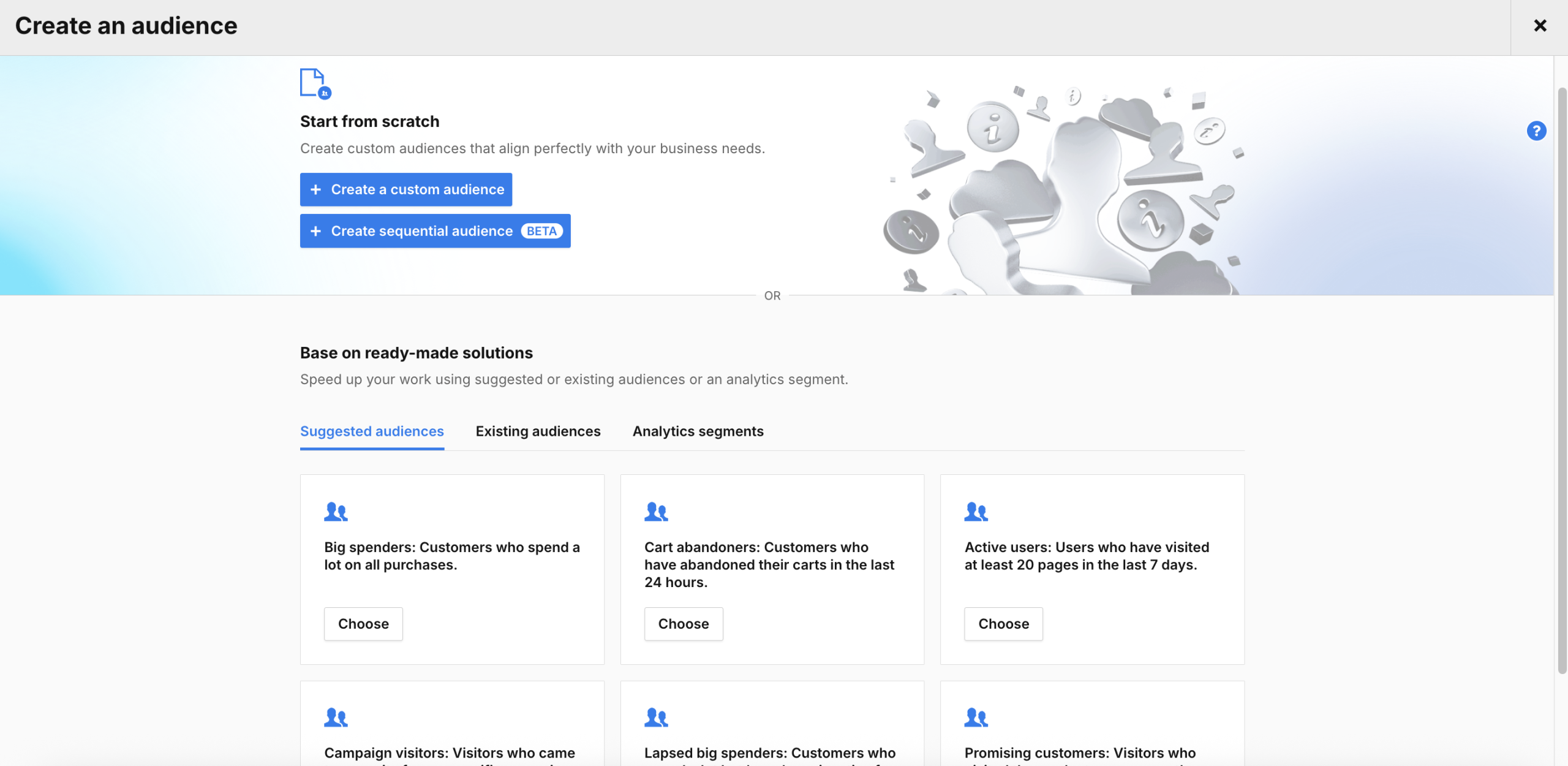Open the help question mark icon
Screen dimensions: 1568x766
point(1536,131)
